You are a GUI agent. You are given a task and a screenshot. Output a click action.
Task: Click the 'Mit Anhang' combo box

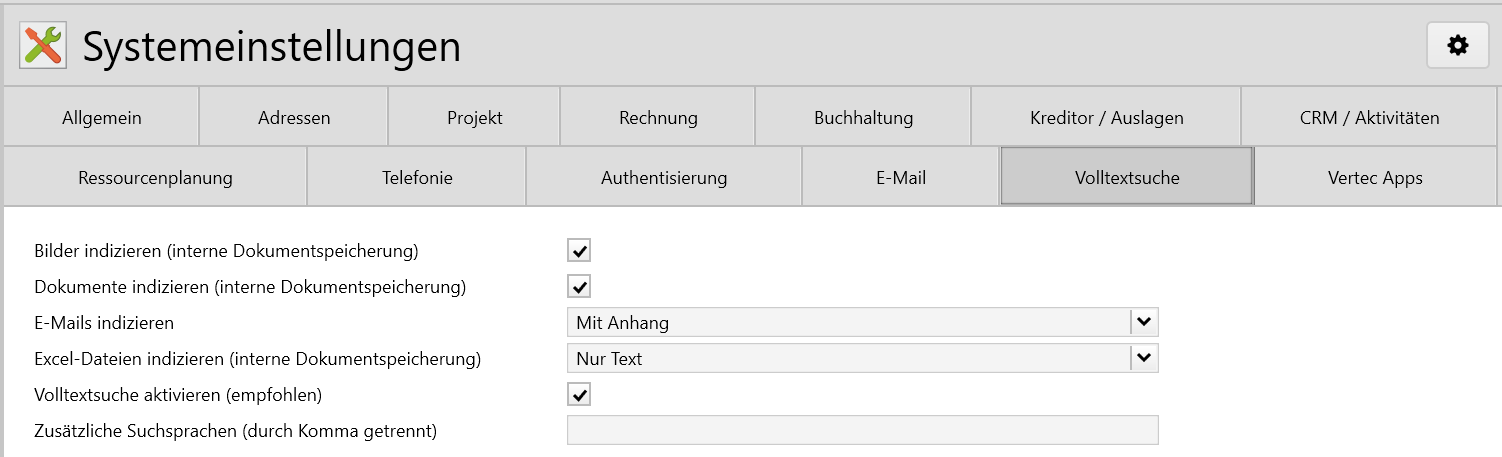[848, 322]
